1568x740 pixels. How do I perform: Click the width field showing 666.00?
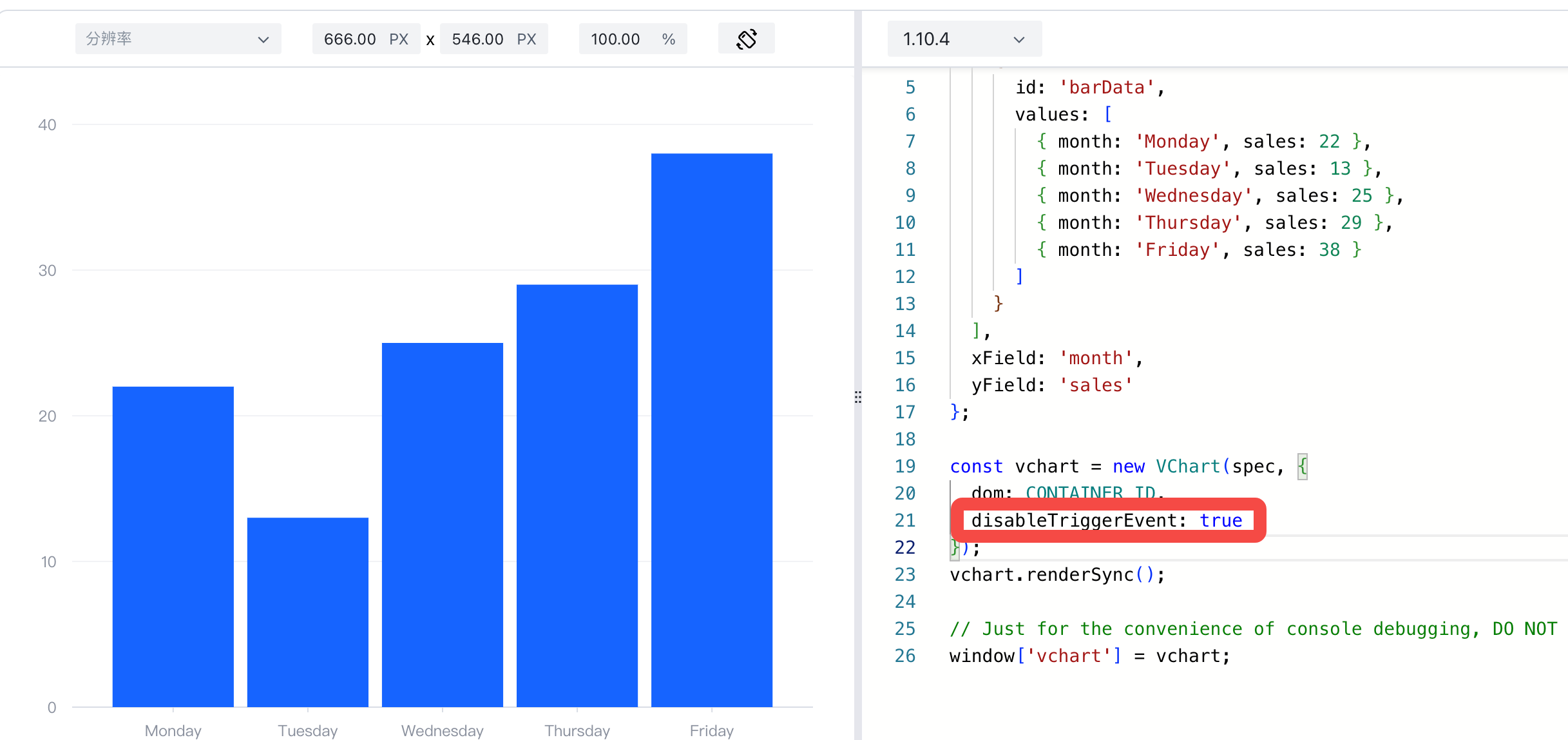tap(366, 39)
